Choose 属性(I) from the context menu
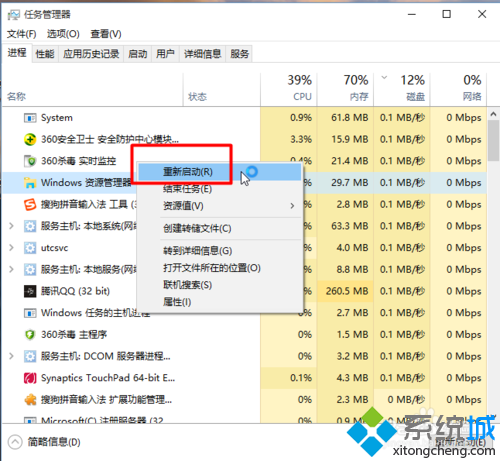This screenshot has width=500, height=461. point(220,302)
